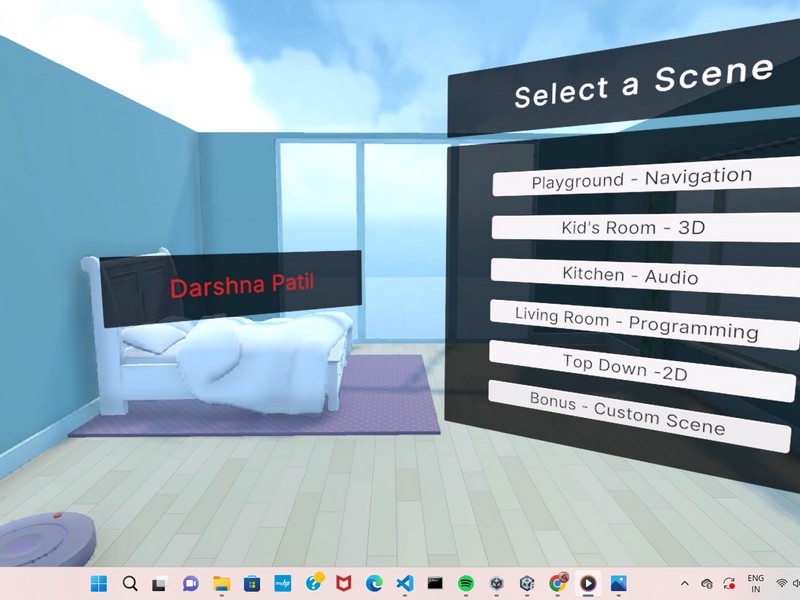Switch to Google Chrome in the taskbar
This screenshot has height=600, width=800.
pyautogui.click(x=557, y=583)
